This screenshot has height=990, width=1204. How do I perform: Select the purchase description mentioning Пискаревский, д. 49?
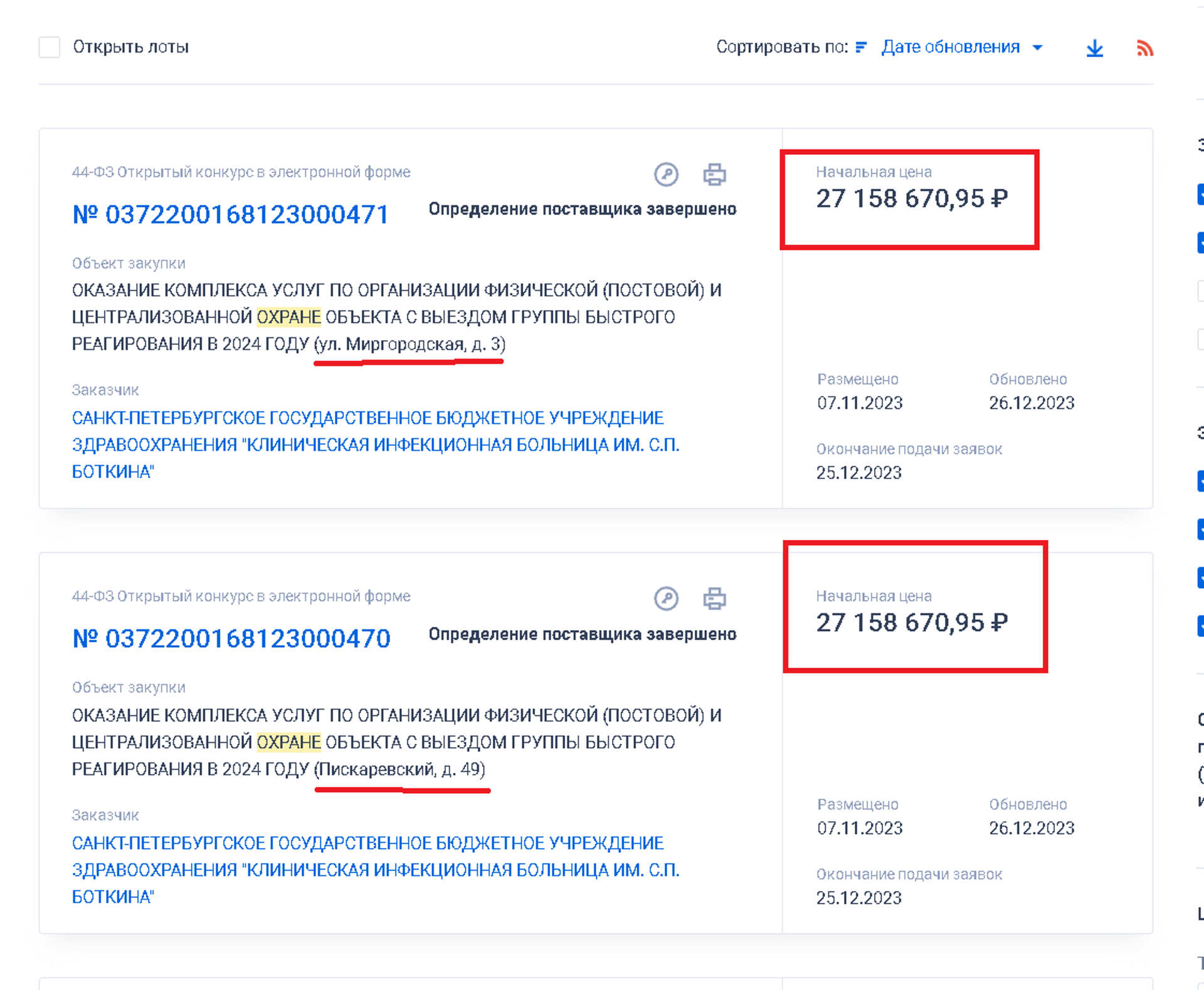[x=397, y=742]
